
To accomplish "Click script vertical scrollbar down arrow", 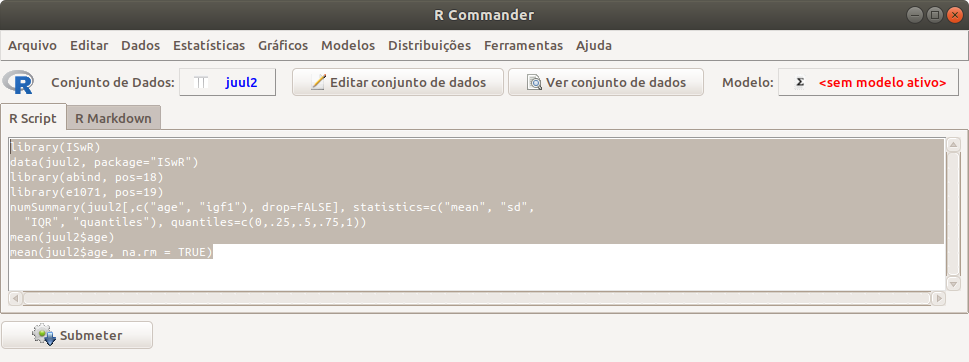I will (x=953, y=284).
